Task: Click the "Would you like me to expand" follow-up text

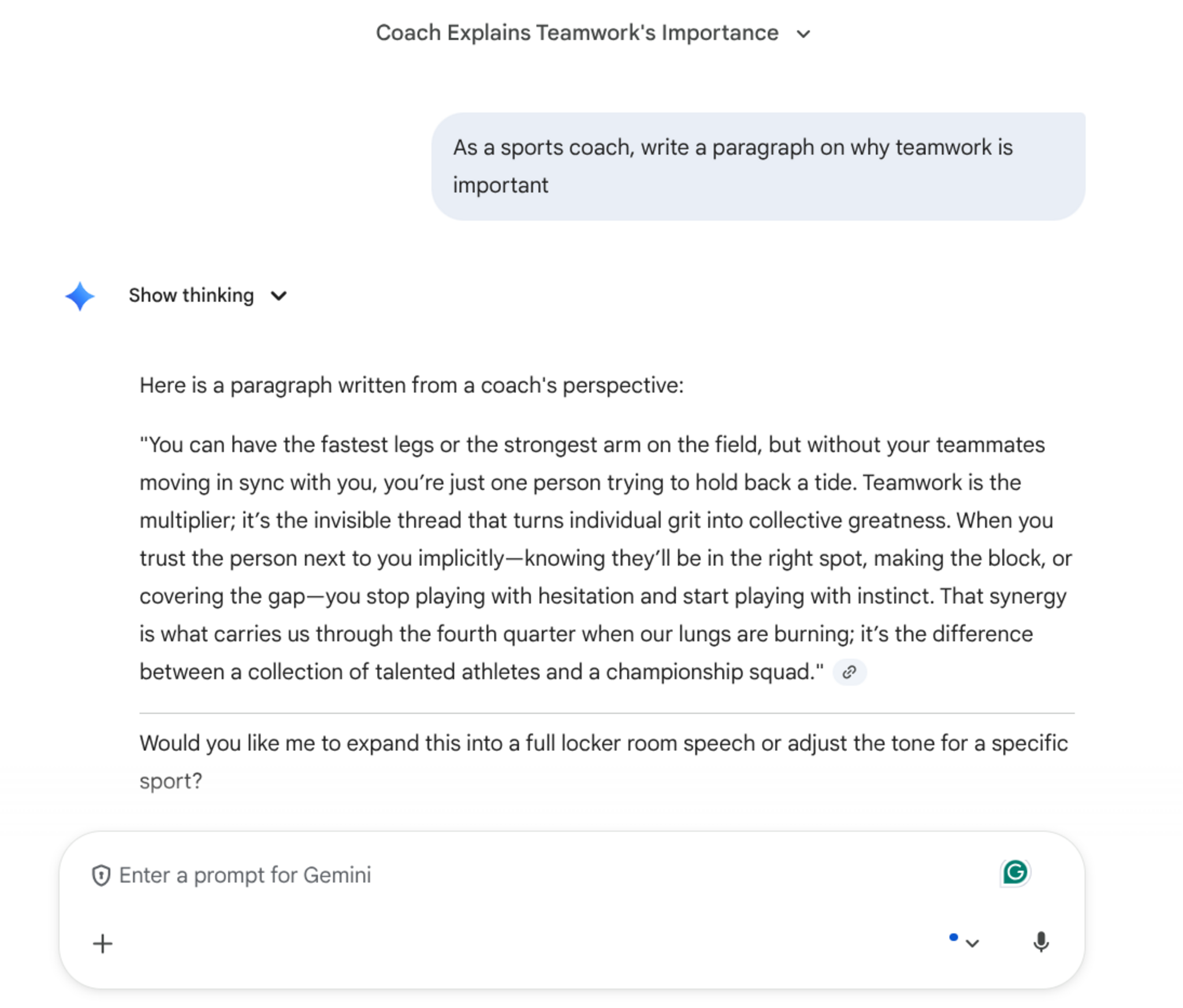Action: 603,743
